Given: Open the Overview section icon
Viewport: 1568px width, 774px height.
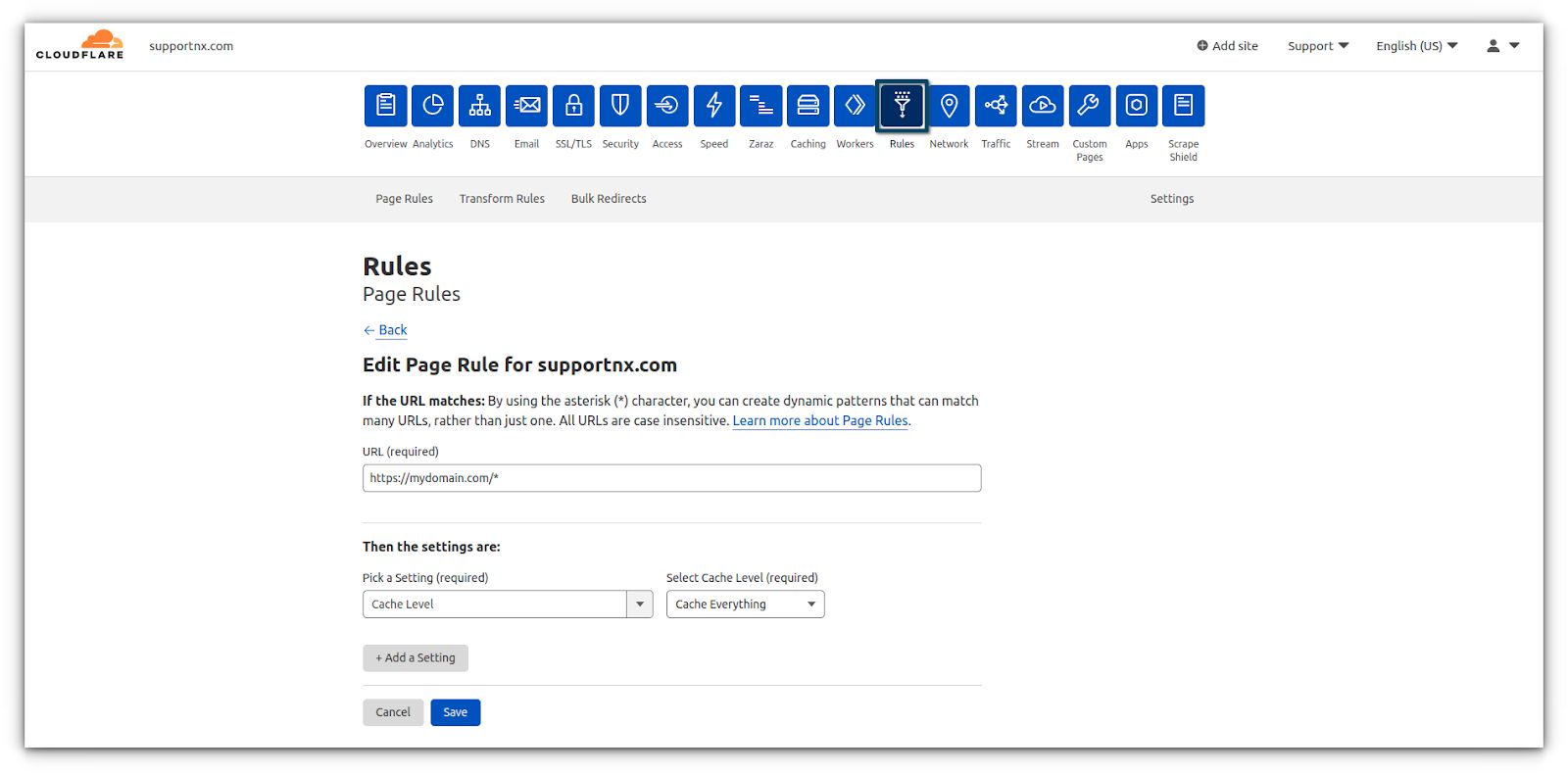Looking at the screenshot, I should (385, 106).
